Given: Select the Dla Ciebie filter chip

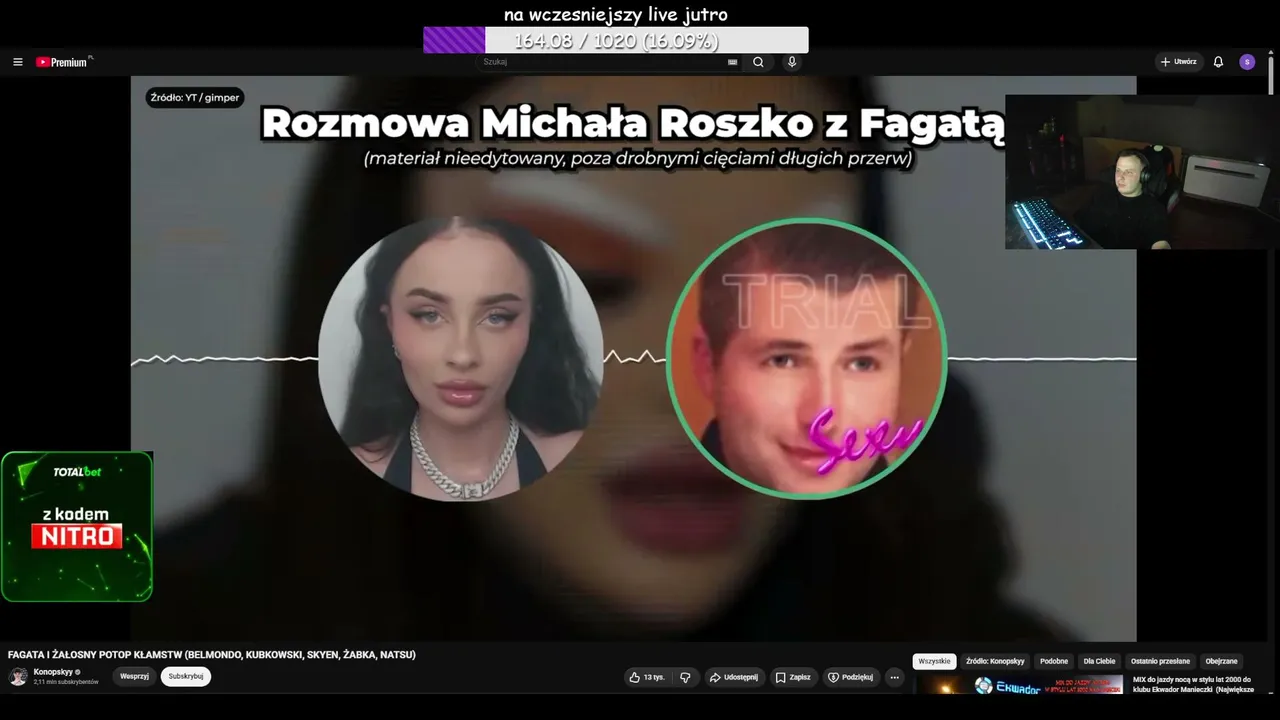Looking at the screenshot, I should pos(1099,661).
